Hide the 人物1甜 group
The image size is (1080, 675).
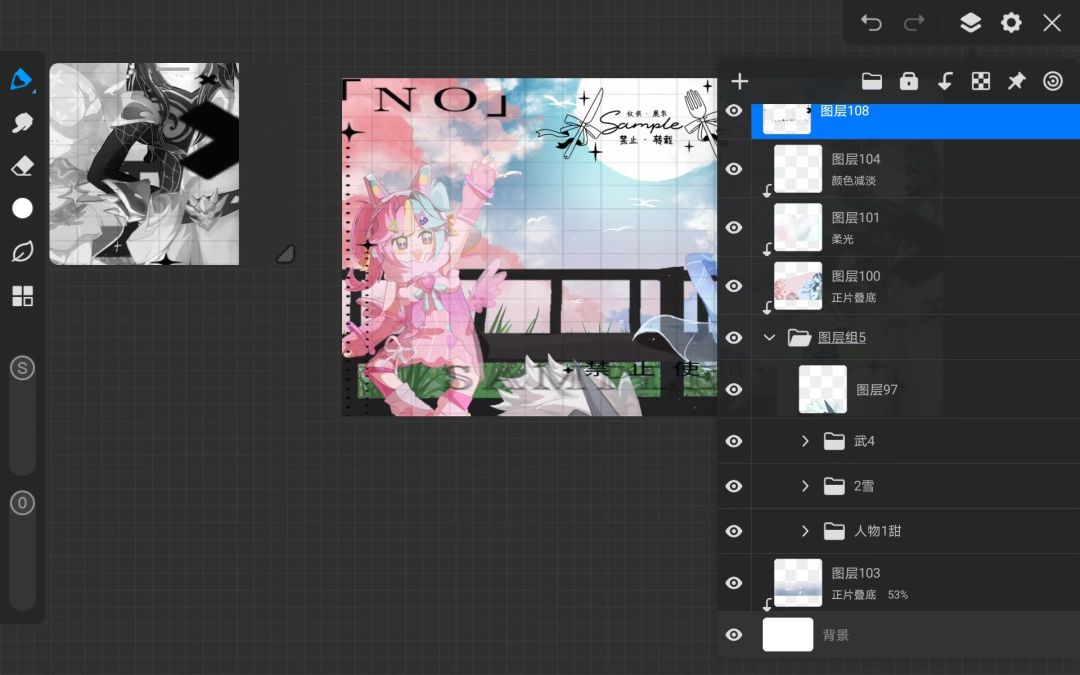pos(734,531)
